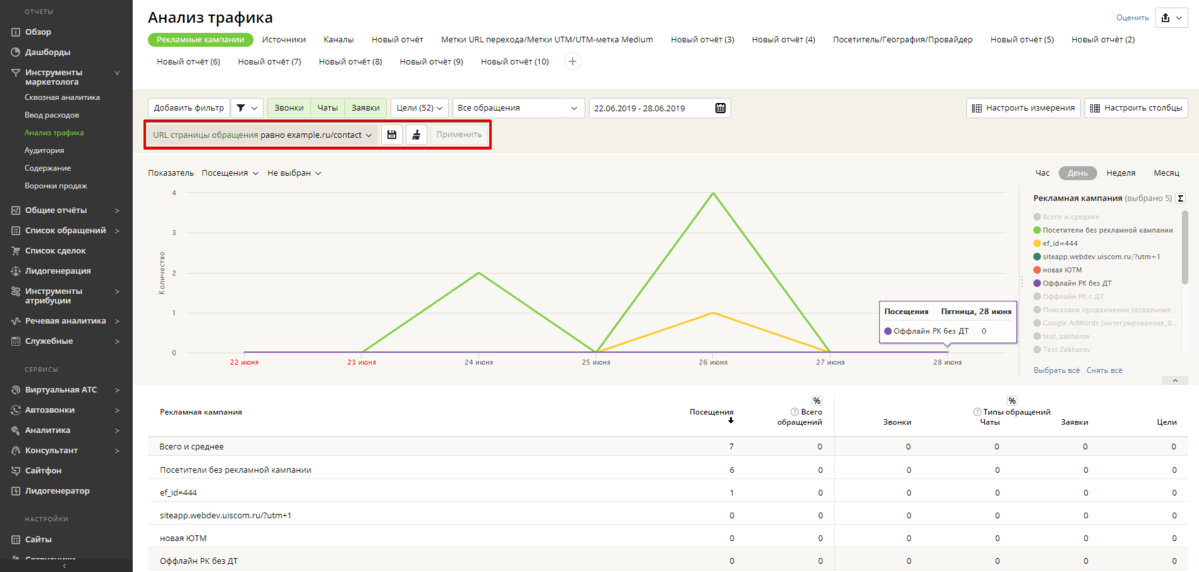Toggle legend series ef_id=444
1199x572 pixels.
click(x=1054, y=243)
